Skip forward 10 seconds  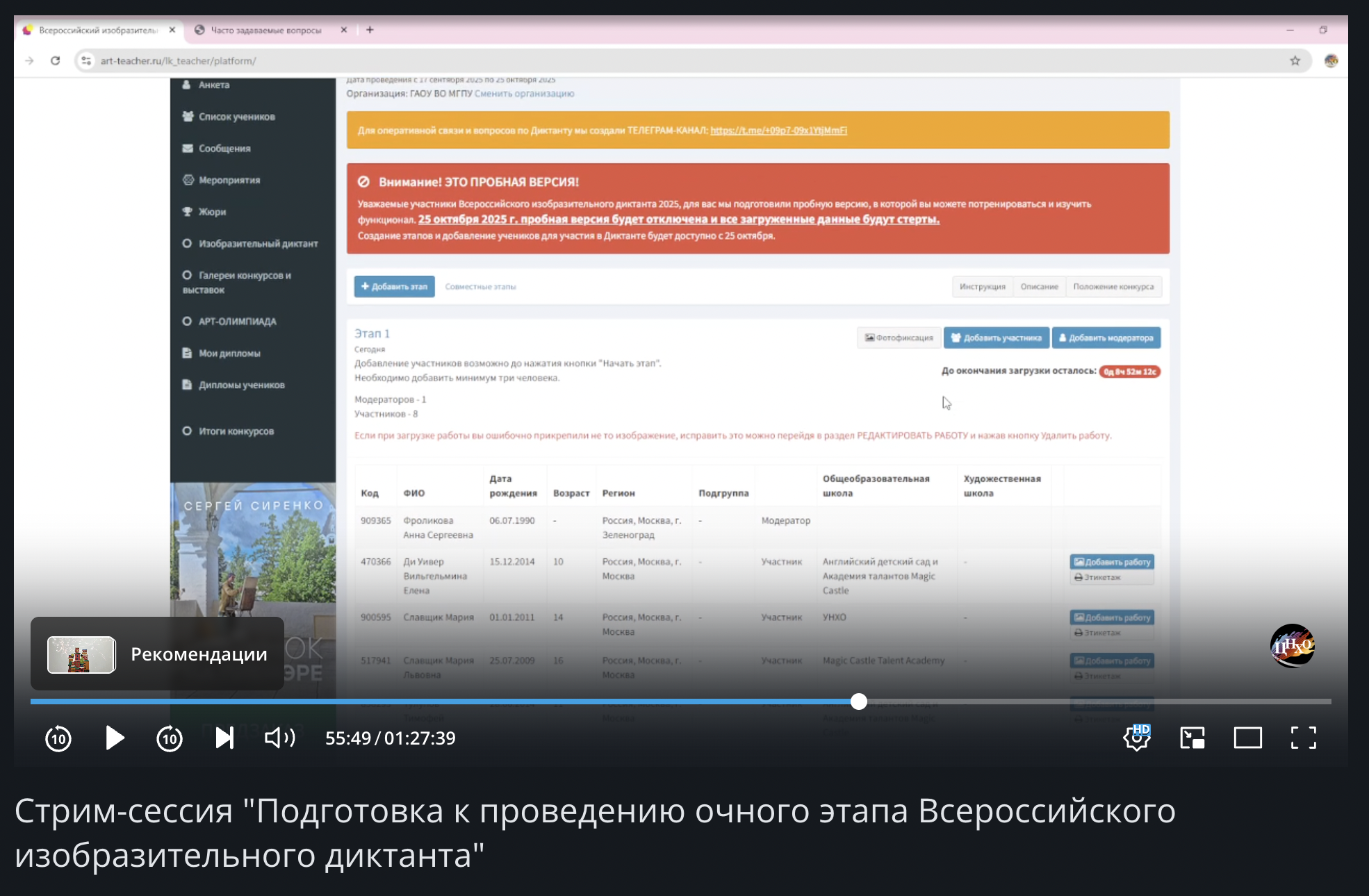170,738
